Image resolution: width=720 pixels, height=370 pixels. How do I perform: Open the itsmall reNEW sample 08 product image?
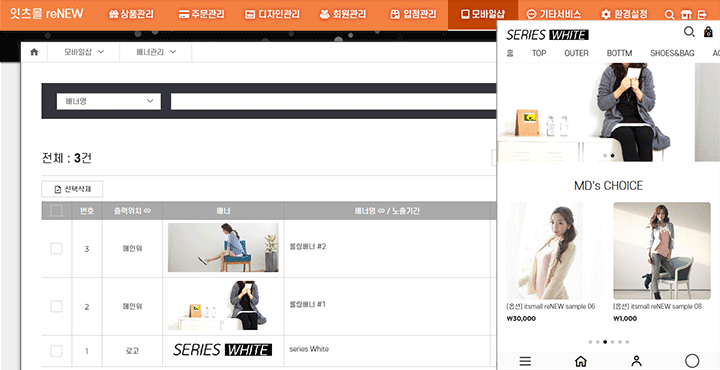pyautogui.click(x=662, y=251)
